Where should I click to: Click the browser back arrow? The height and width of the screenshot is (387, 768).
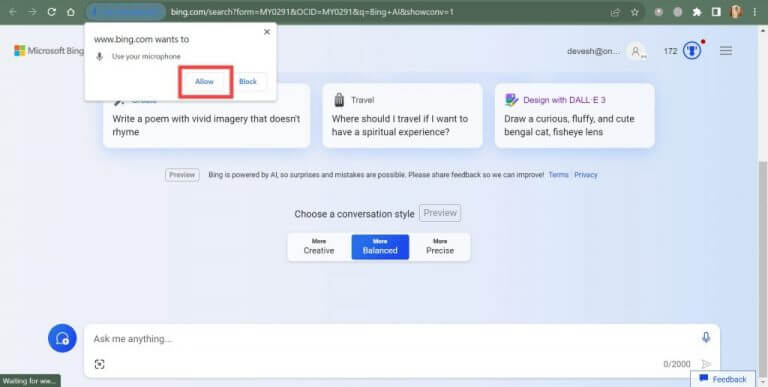[13, 12]
